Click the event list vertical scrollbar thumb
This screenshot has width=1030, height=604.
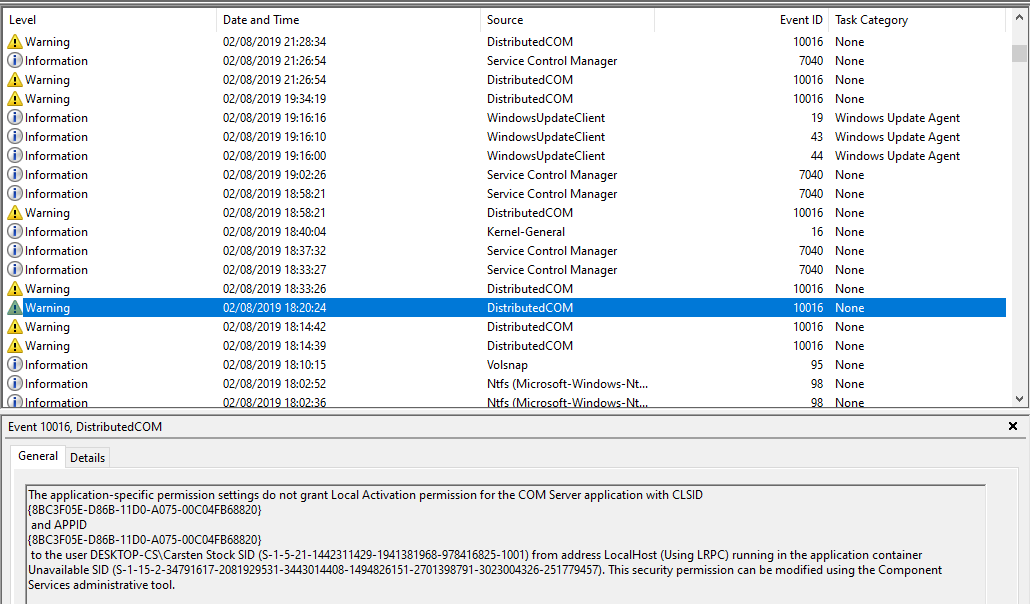[x=1019, y=53]
